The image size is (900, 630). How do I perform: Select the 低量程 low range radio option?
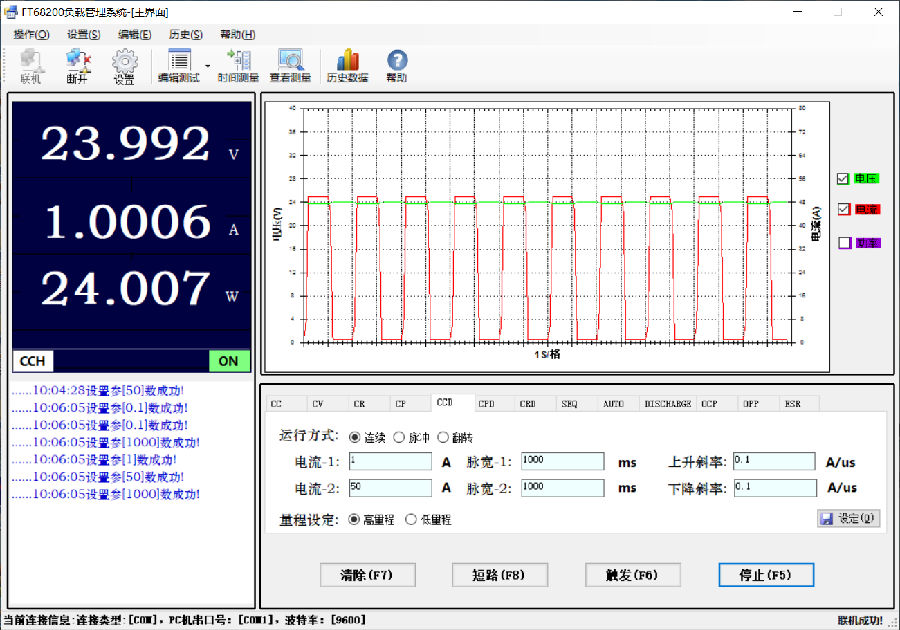coord(410,521)
